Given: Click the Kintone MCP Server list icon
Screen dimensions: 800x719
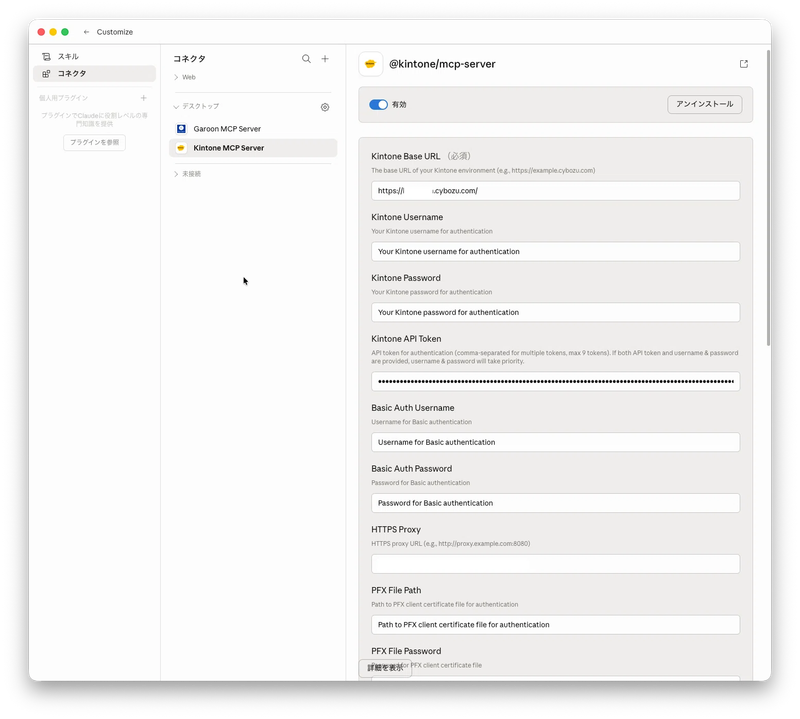Looking at the screenshot, I should 181,148.
